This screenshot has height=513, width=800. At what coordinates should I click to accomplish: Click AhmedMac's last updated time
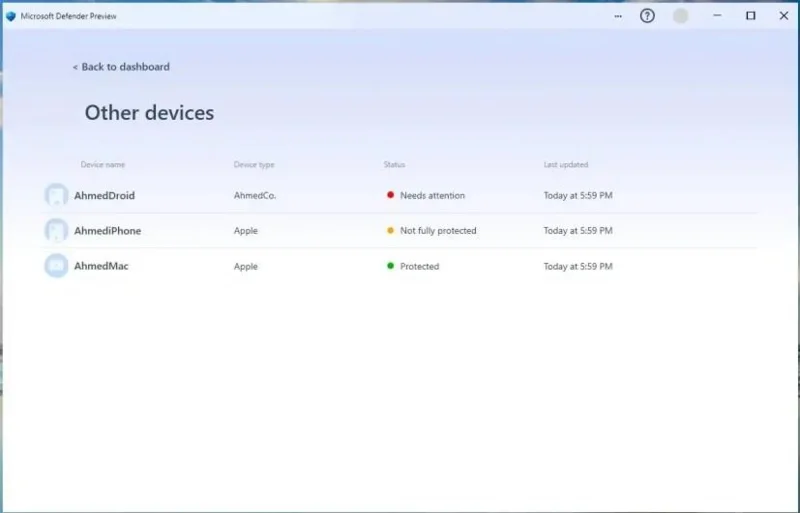[578, 266]
